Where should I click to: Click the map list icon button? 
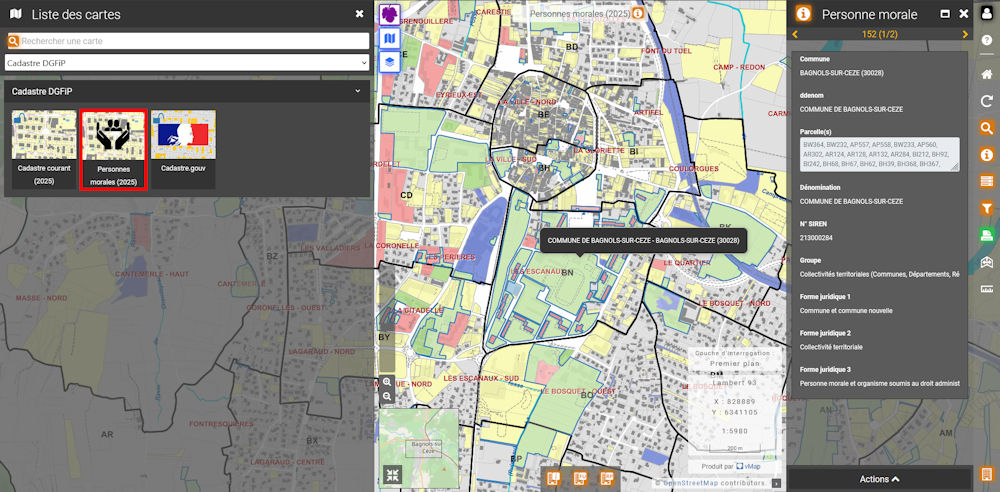coord(390,38)
